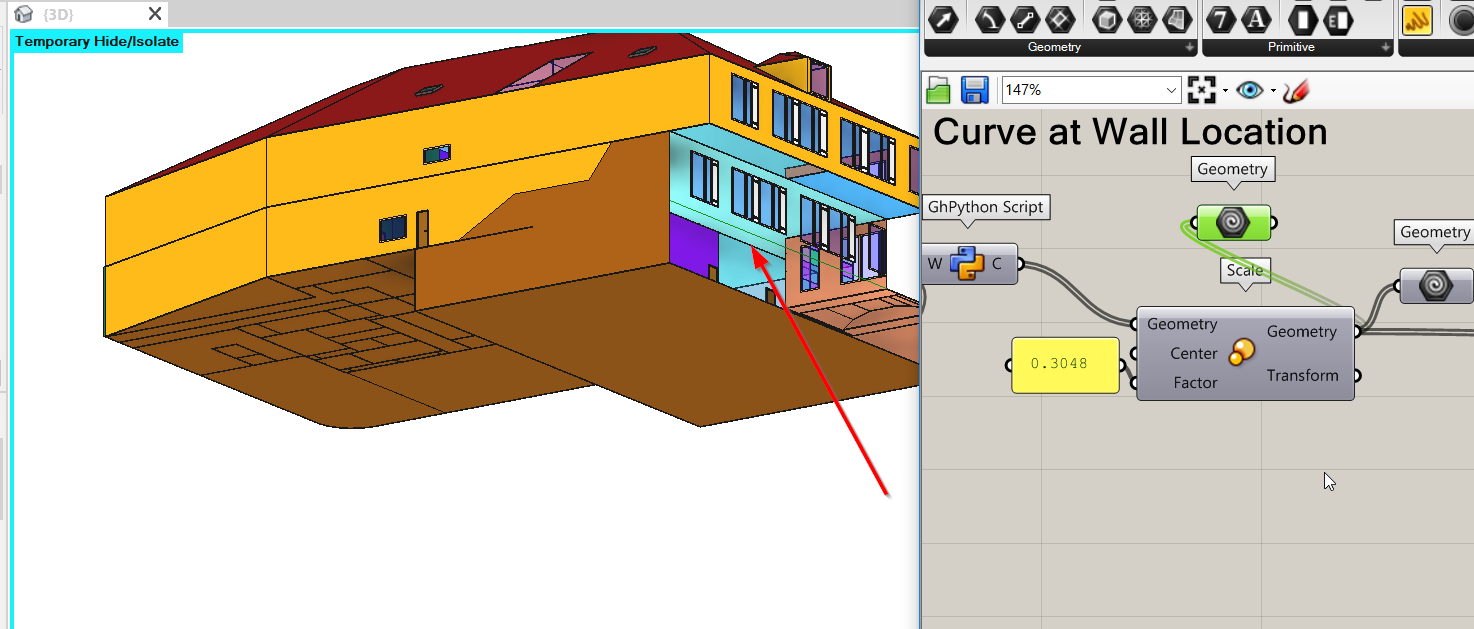
Task: Click the Curve at Wall Location title
Action: [x=1130, y=132]
